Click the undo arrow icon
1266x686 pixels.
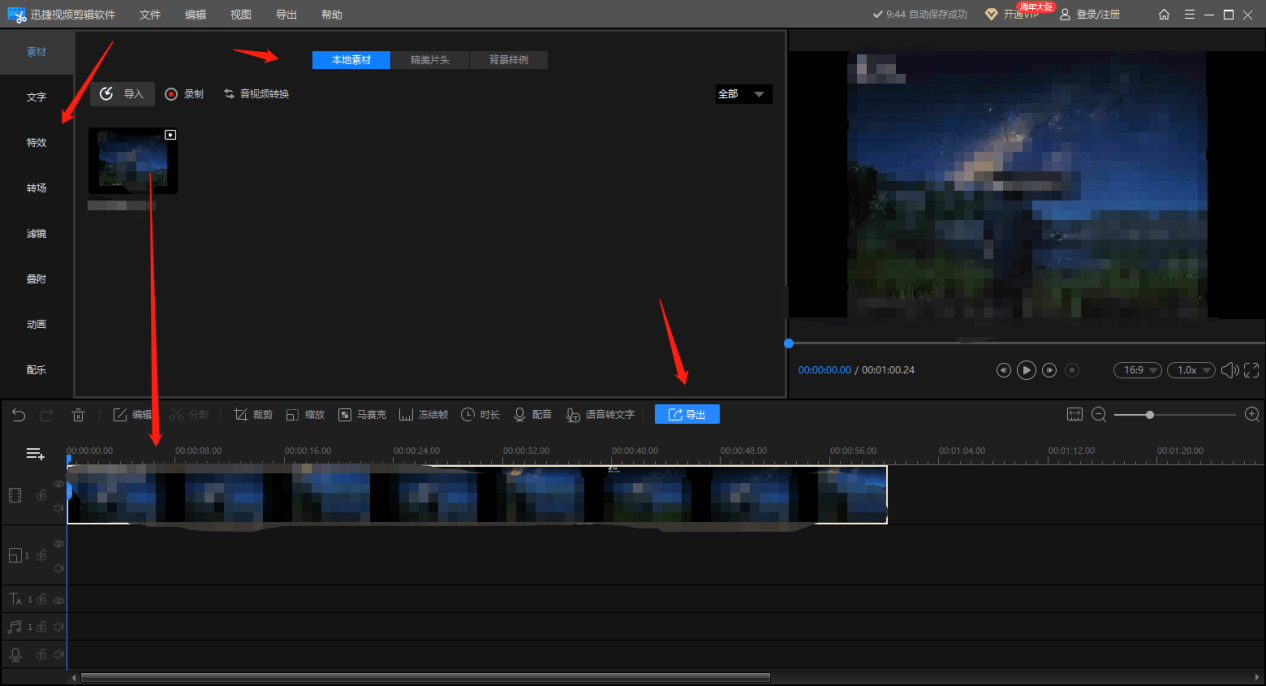coord(18,414)
